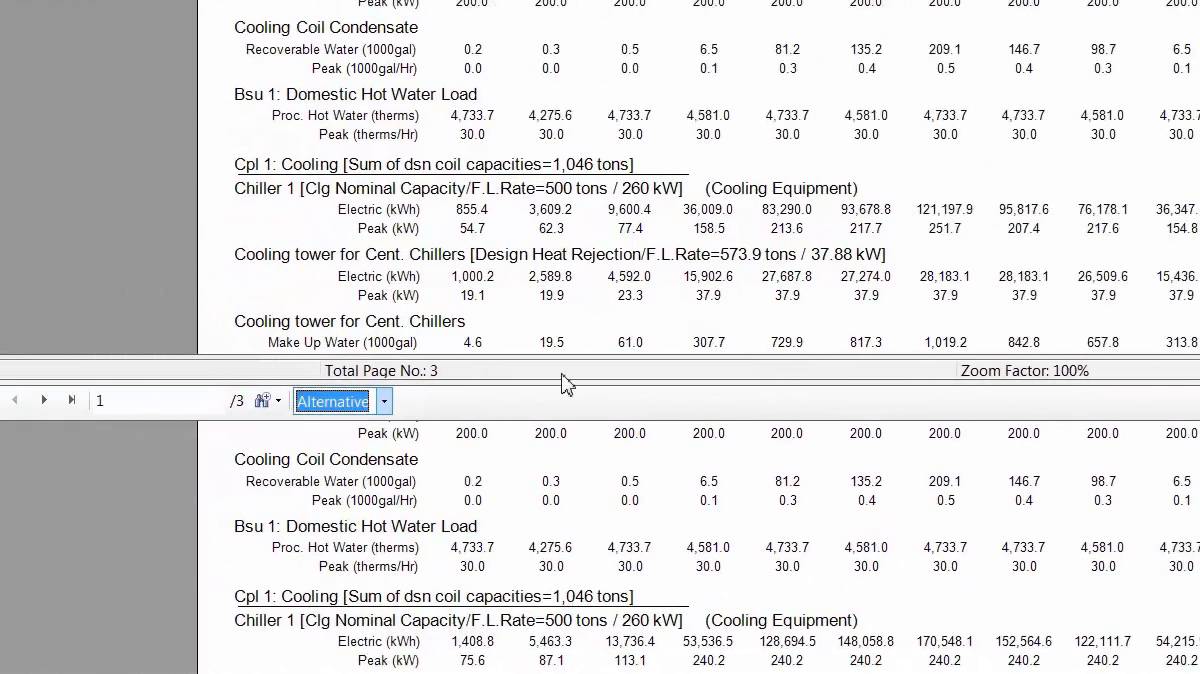
Task: Go to the previous report page
Action: (x=14, y=400)
